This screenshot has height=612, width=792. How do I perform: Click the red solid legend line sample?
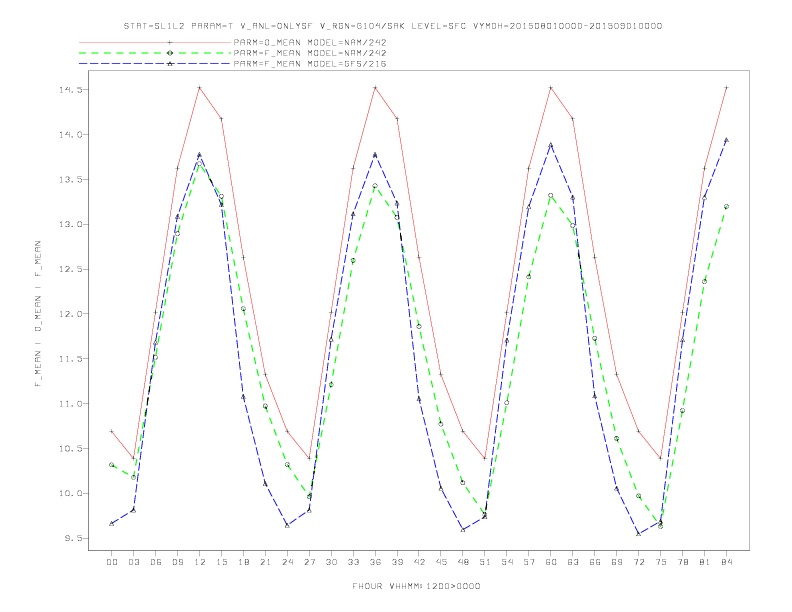(x=155, y=42)
